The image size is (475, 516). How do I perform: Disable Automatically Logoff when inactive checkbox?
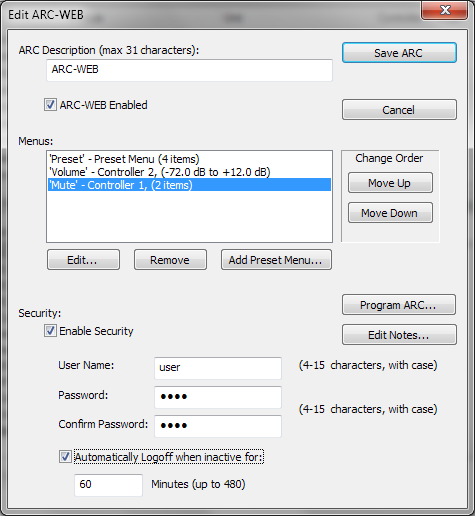[x=65, y=457]
